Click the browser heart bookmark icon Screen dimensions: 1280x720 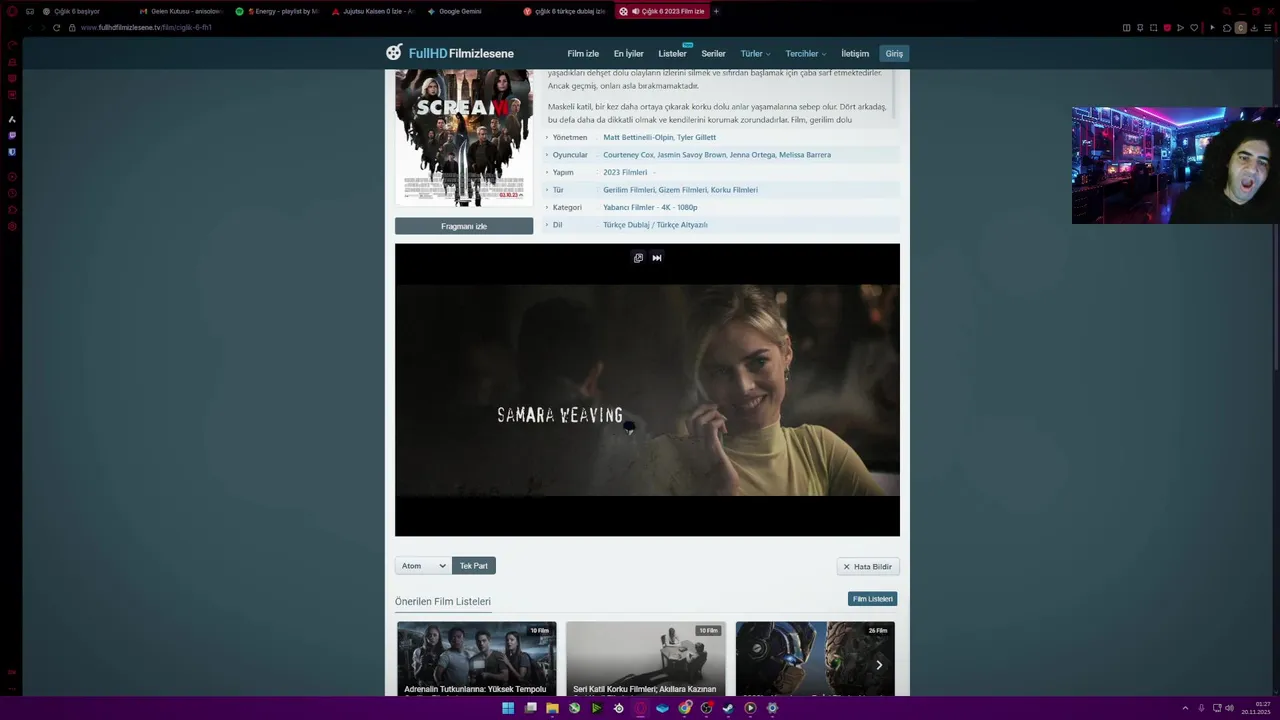click(1193, 28)
